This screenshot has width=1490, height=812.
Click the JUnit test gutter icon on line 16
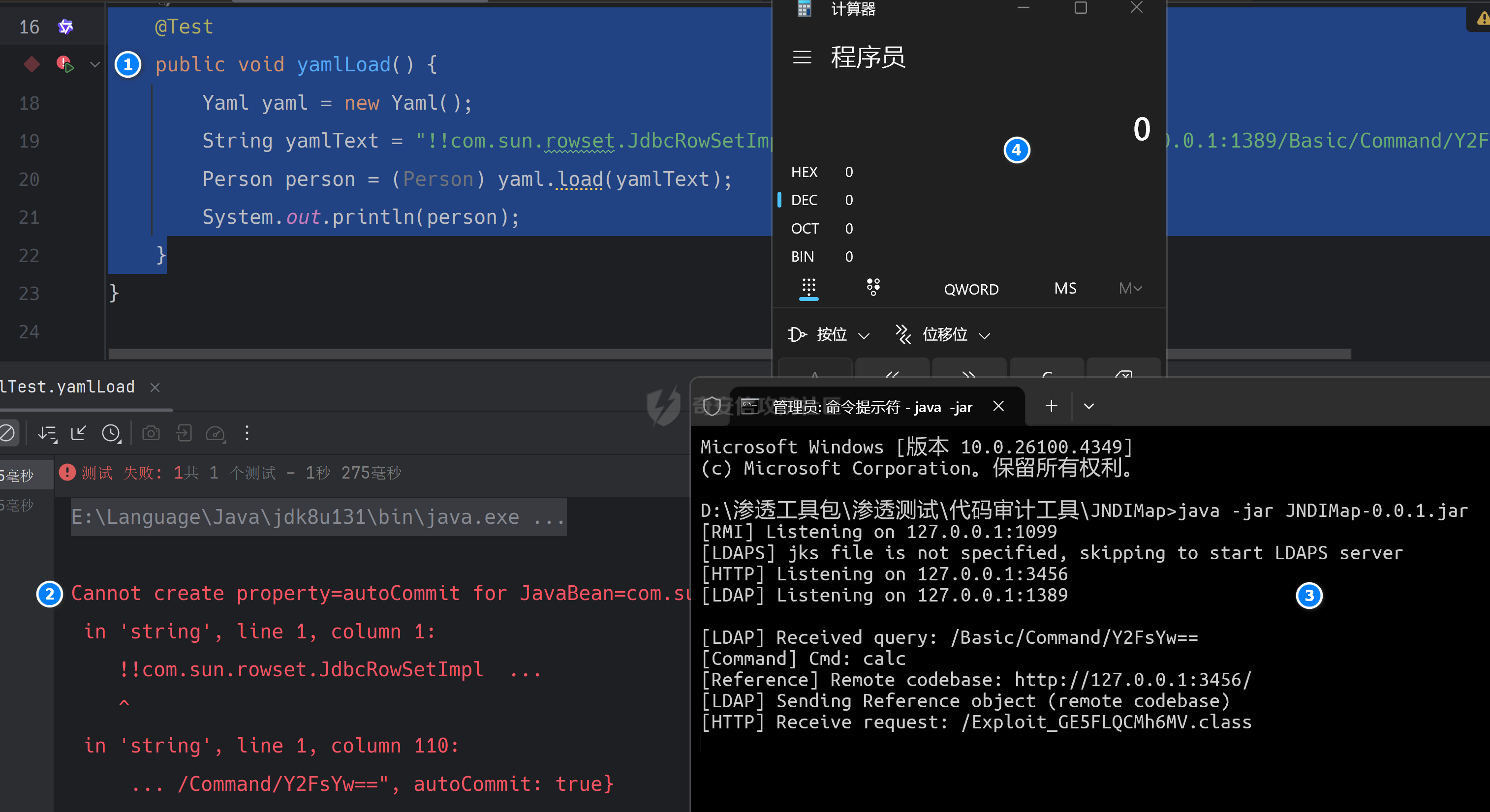pos(65,27)
